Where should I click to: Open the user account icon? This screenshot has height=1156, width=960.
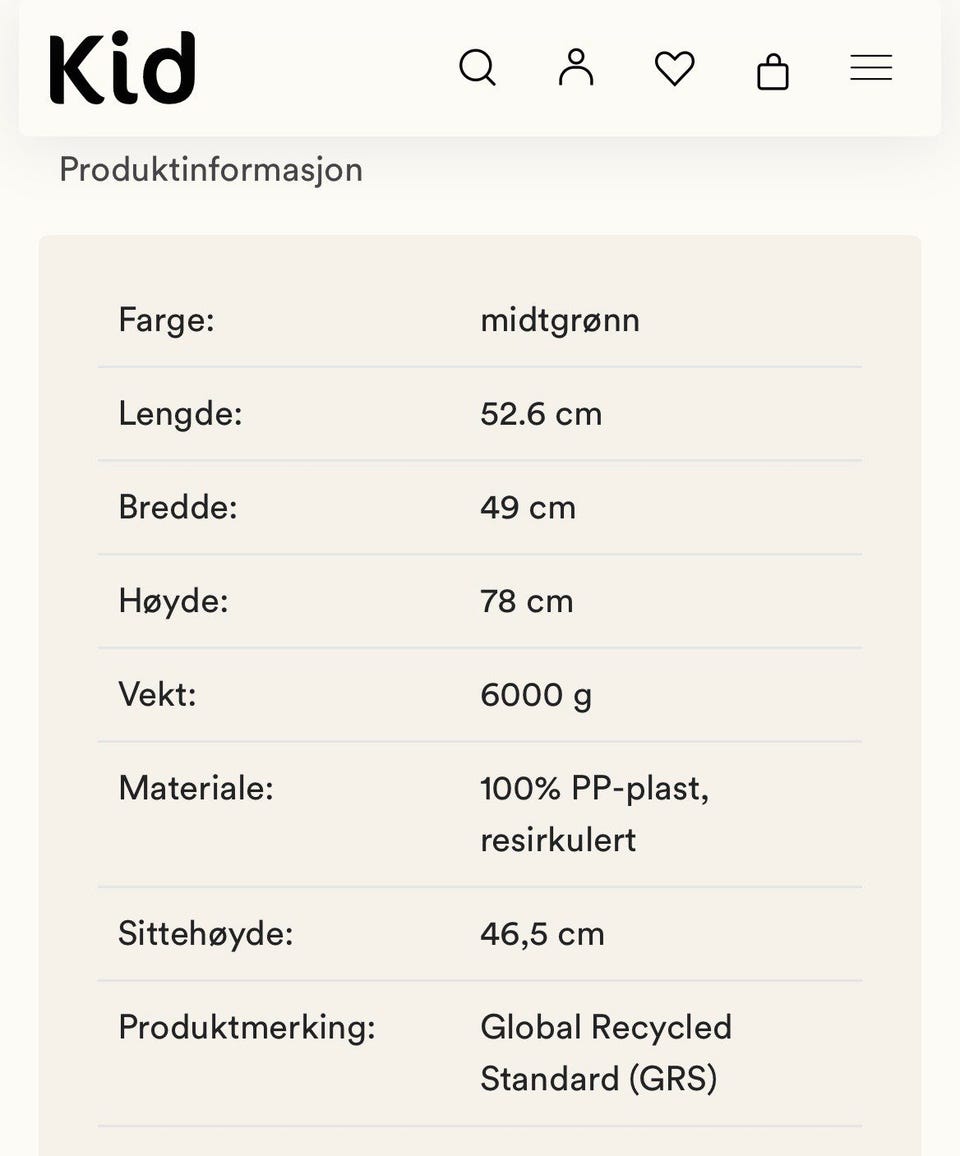point(576,67)
